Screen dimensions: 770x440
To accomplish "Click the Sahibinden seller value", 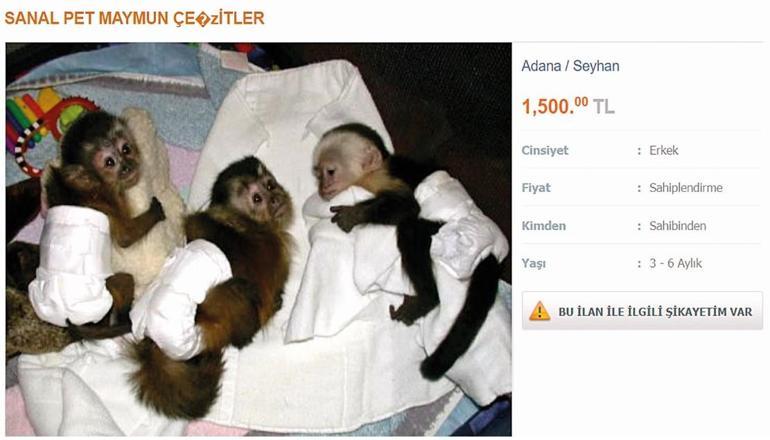I will pos(678,226).
